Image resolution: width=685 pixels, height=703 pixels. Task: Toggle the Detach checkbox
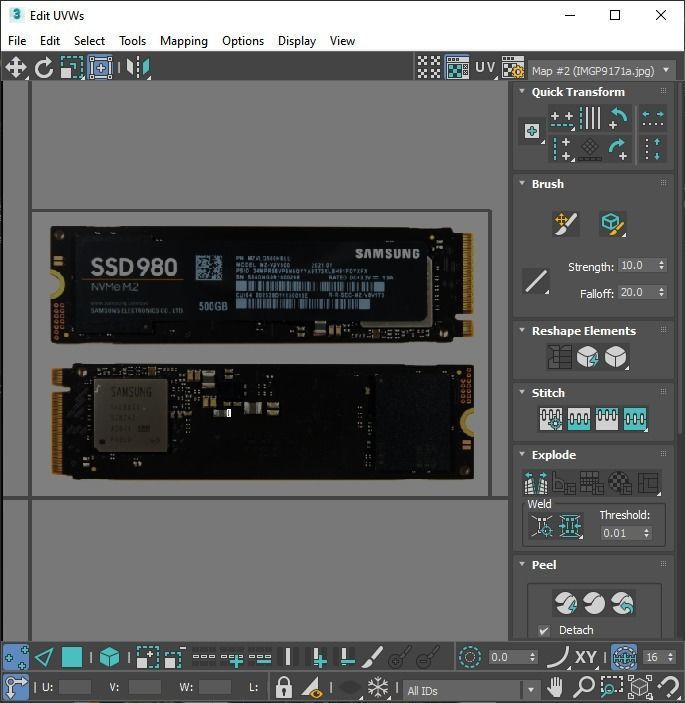click(x=544, y=630)
